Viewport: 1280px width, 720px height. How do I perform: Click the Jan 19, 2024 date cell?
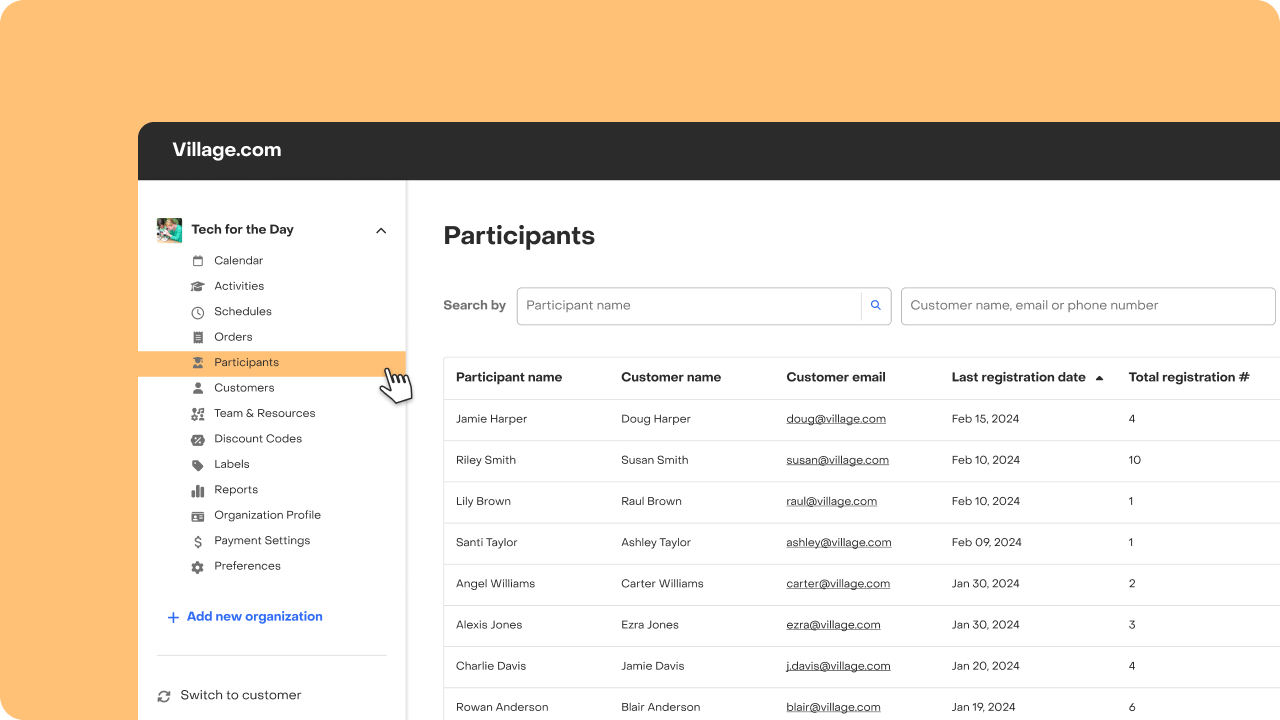(x=984, y=707)
